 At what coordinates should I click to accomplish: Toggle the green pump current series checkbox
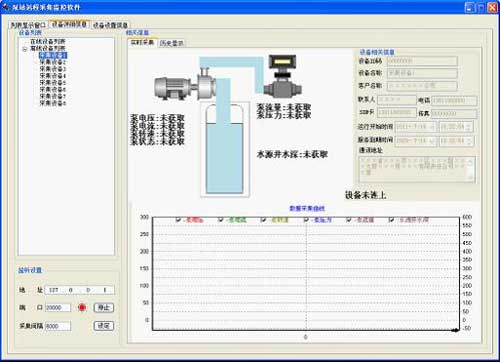click(x=220, y=219)
